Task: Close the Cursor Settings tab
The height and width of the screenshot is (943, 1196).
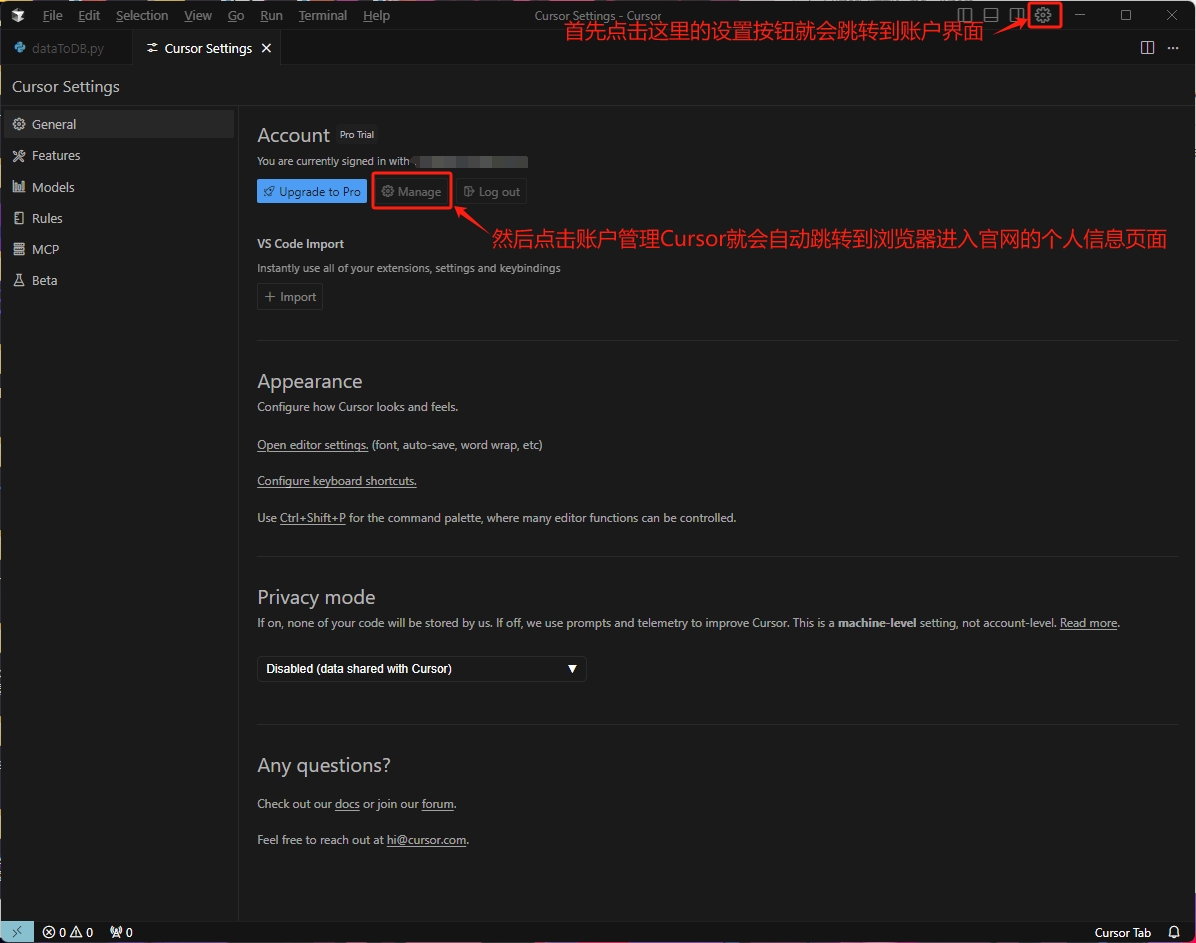Action: pyautogui.click(x=266, y=48)
